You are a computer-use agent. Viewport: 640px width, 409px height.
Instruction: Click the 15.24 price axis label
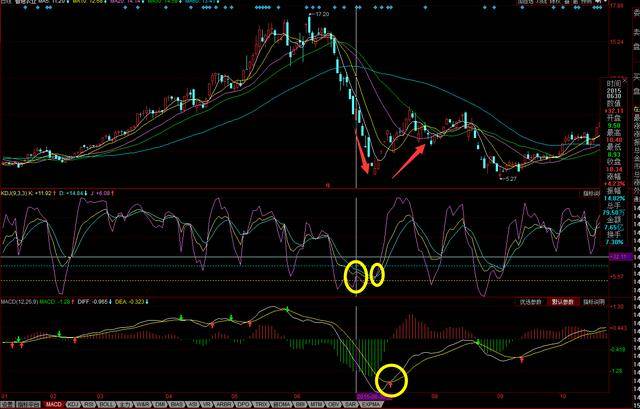(617, 42)
